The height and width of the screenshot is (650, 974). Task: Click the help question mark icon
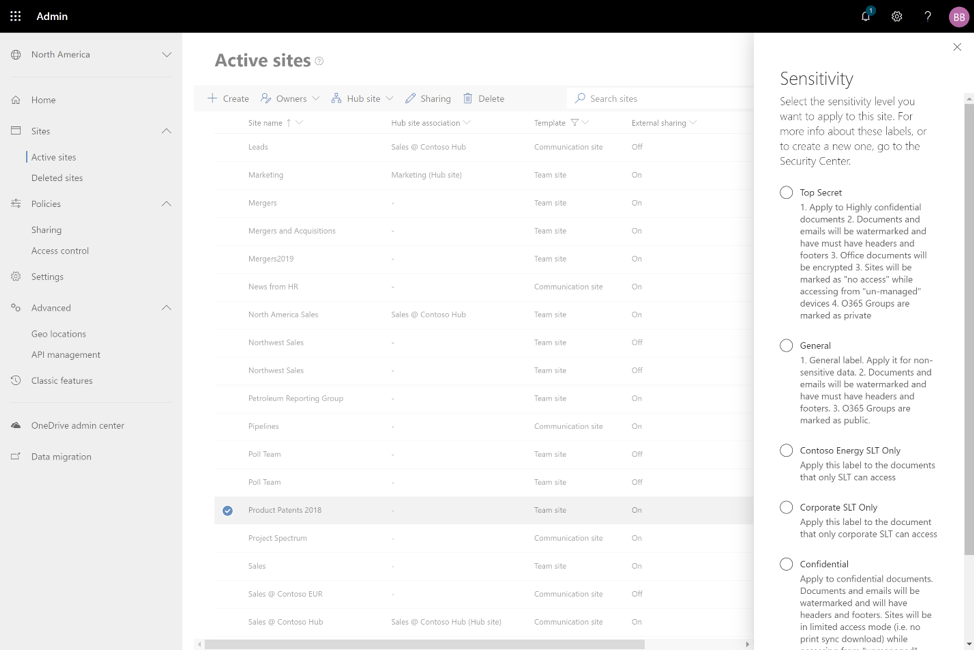(x=928, y=16)
